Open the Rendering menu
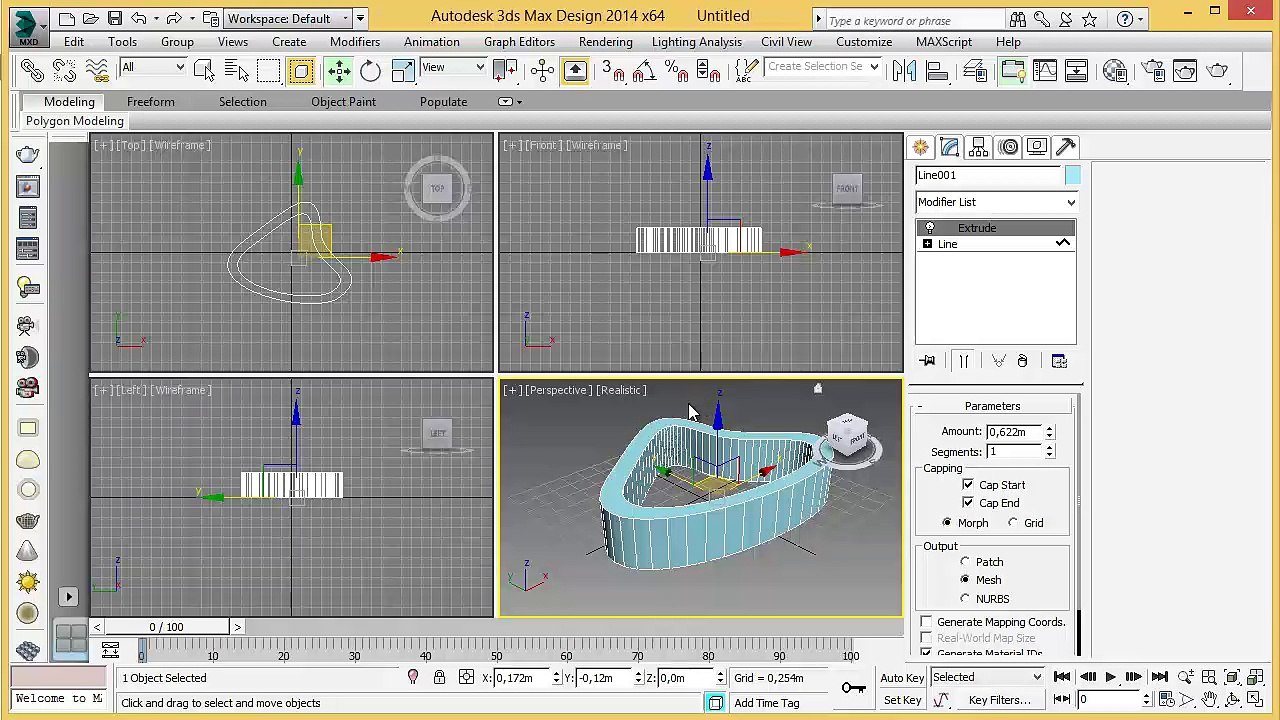This screenshot has width=1280, height=720. [x=605, y=42]
